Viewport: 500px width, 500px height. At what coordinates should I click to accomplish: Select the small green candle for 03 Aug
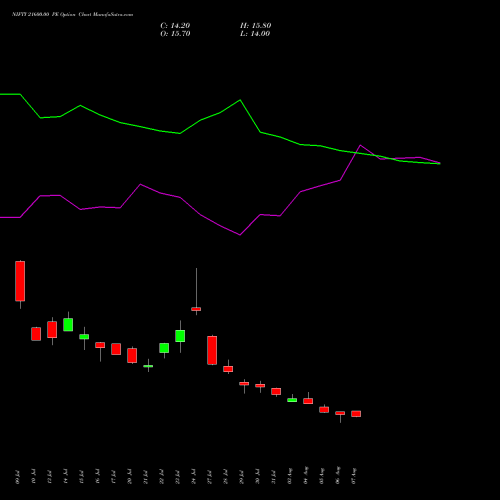pyautogui.click(x=292, y=400)
